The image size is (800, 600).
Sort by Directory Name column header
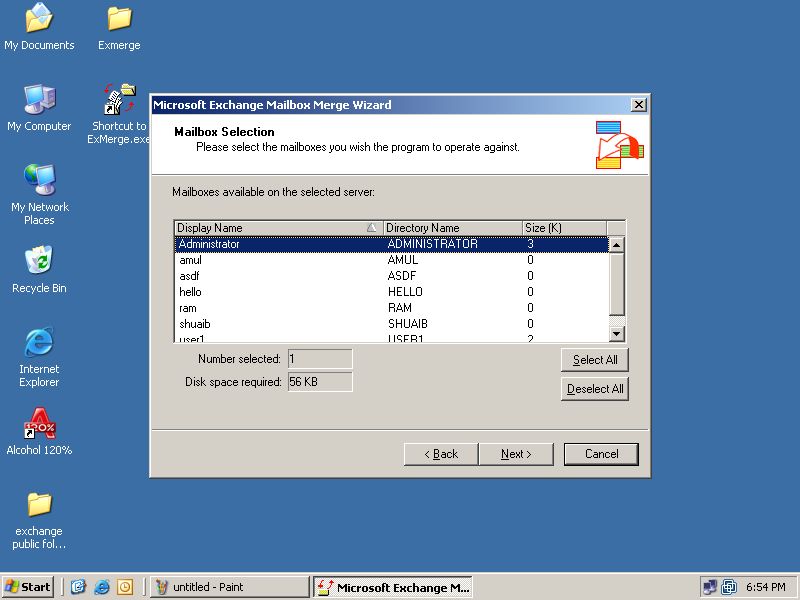pos(453,228)
